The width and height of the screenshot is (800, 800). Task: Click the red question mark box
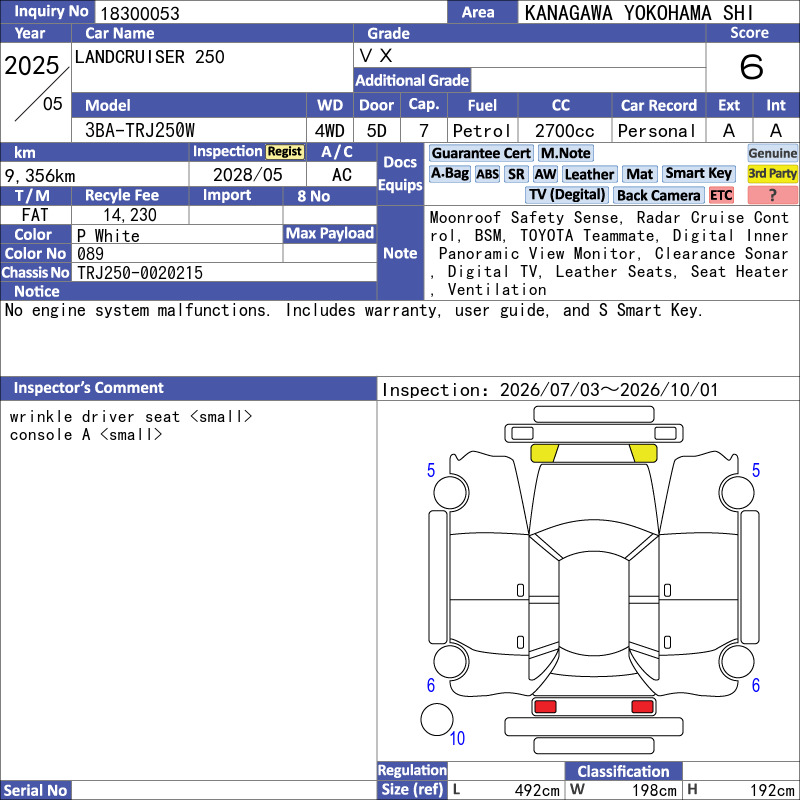[772, 195]
